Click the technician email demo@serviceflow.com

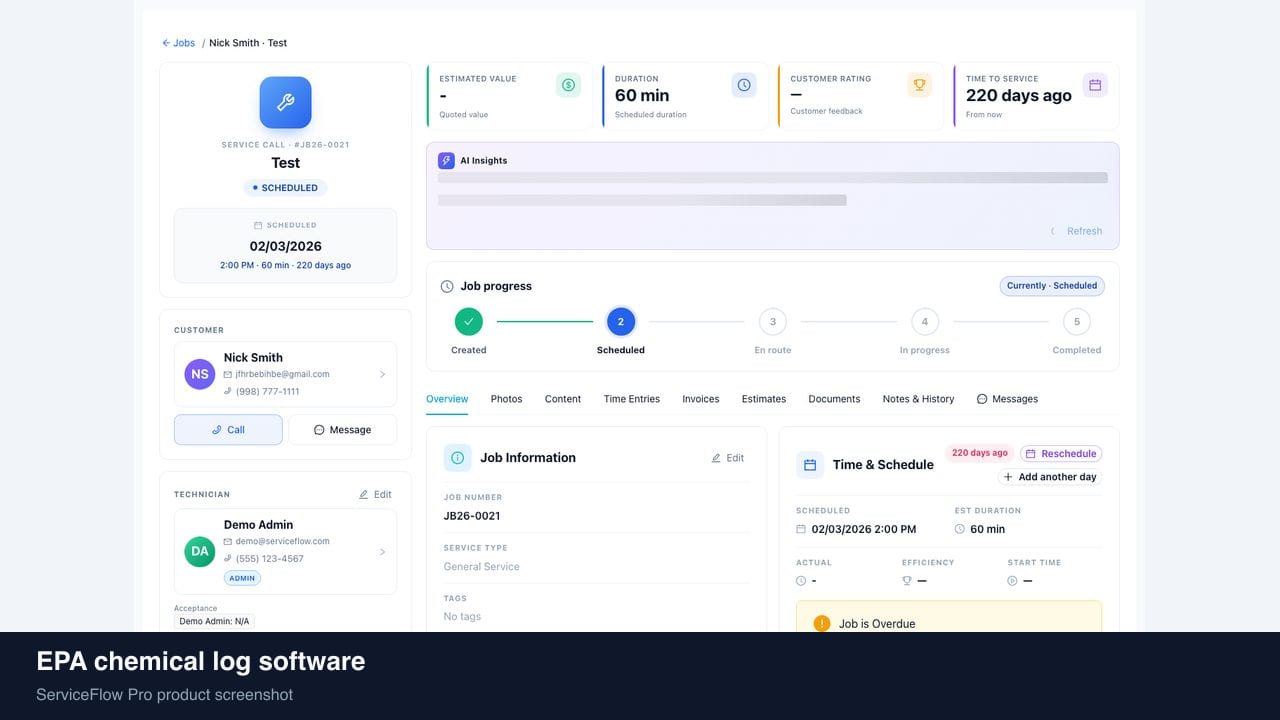click(282, 541)
